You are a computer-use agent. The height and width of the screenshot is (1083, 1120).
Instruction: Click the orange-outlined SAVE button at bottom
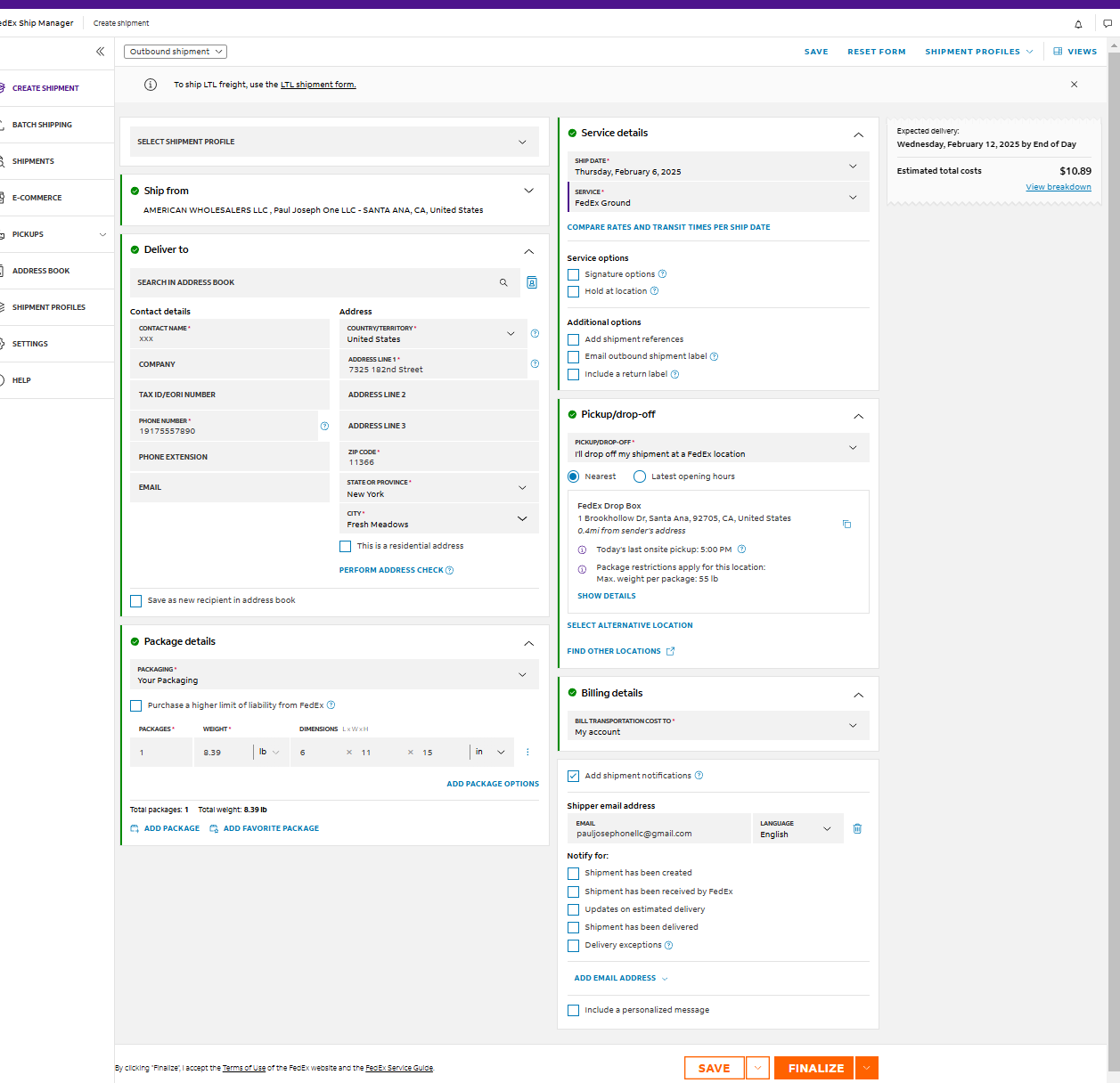tap(714, 1068)
